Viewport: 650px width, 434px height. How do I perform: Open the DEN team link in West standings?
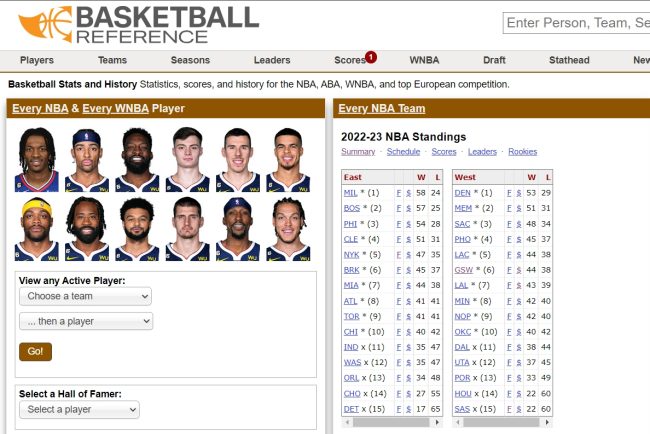click(462, 192)
